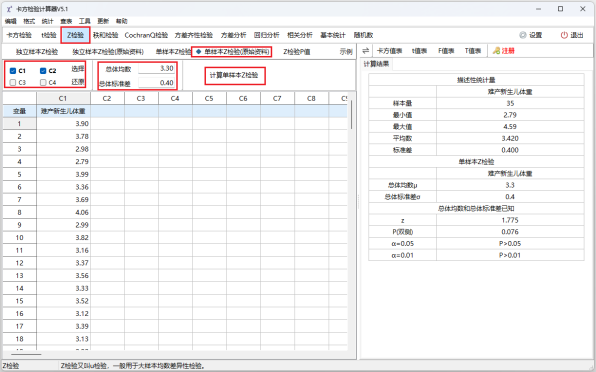Image resolution: width=596 pixels, height=372 pixels.
Task: Click the z value 1.775 in results
Action: tap(510, 220)
